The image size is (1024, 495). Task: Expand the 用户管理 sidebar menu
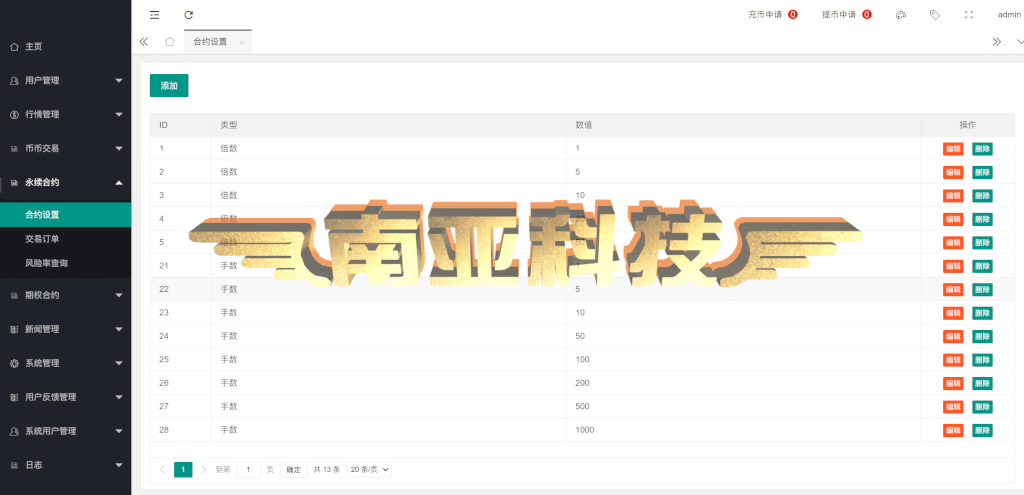pyautogui.click(x=65, y=80)
